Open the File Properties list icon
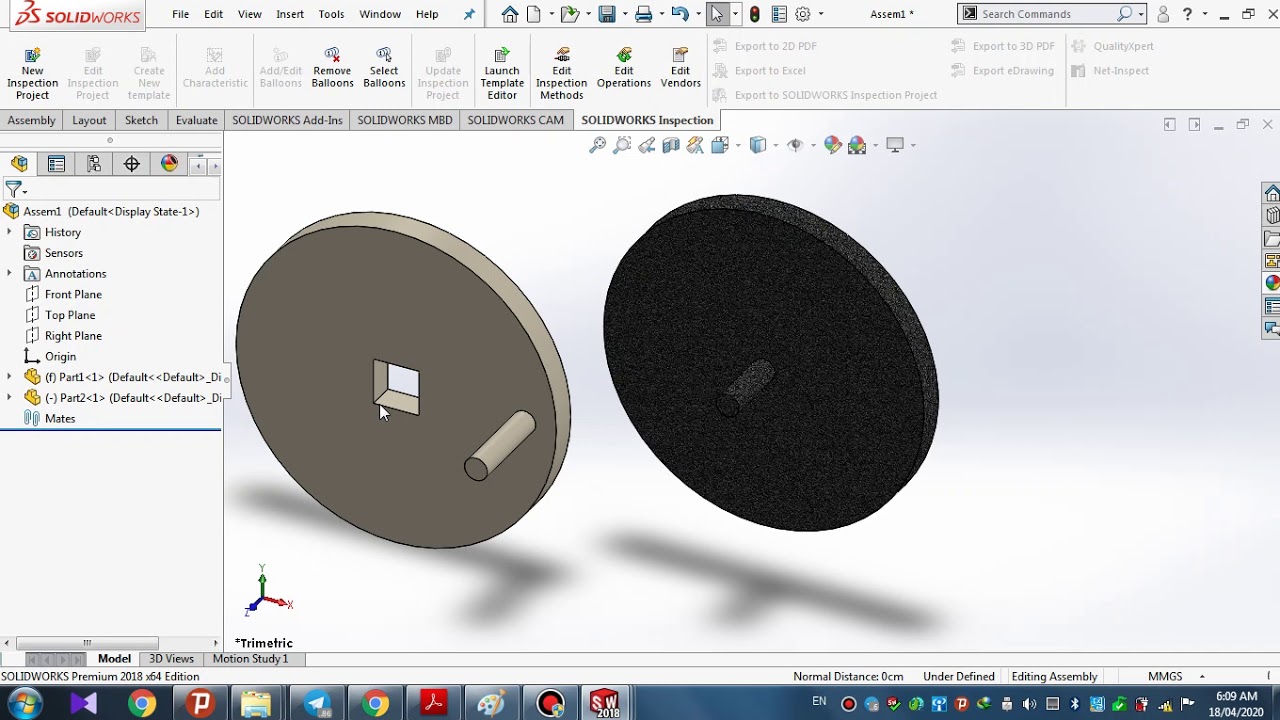 pyautogui.click(x=779, y=14)
